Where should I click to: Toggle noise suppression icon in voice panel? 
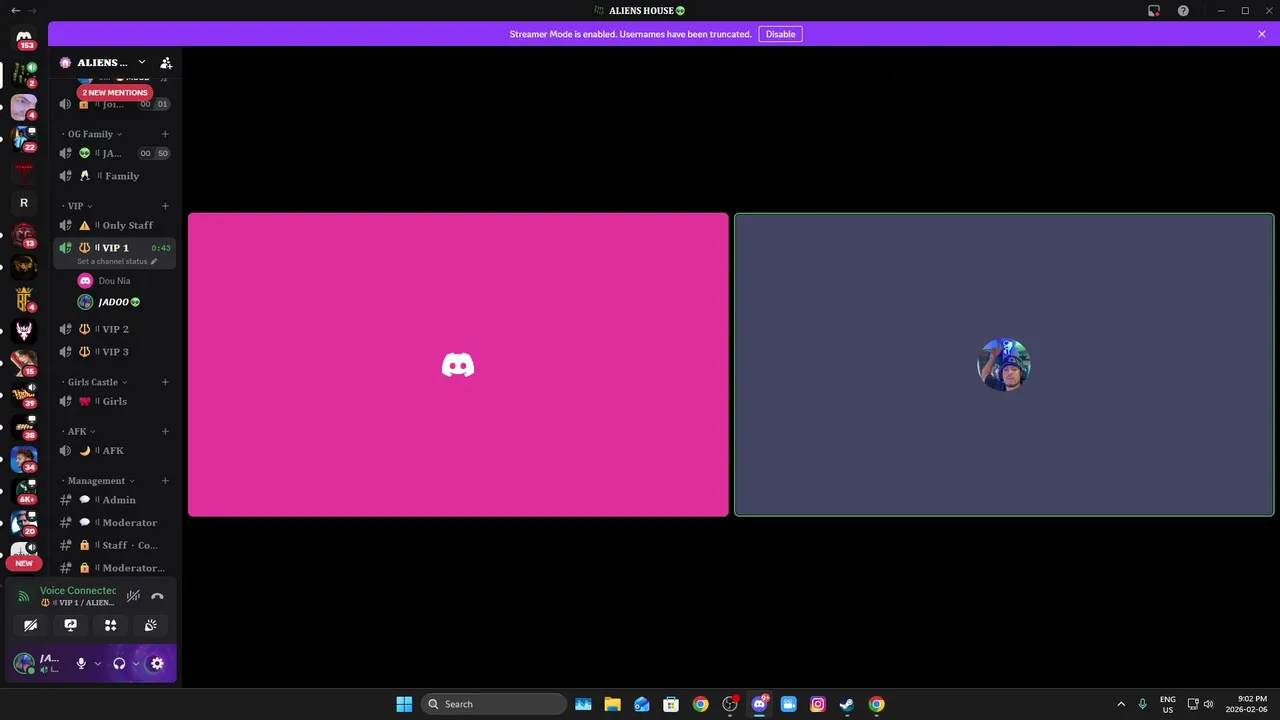pos(133,596)
